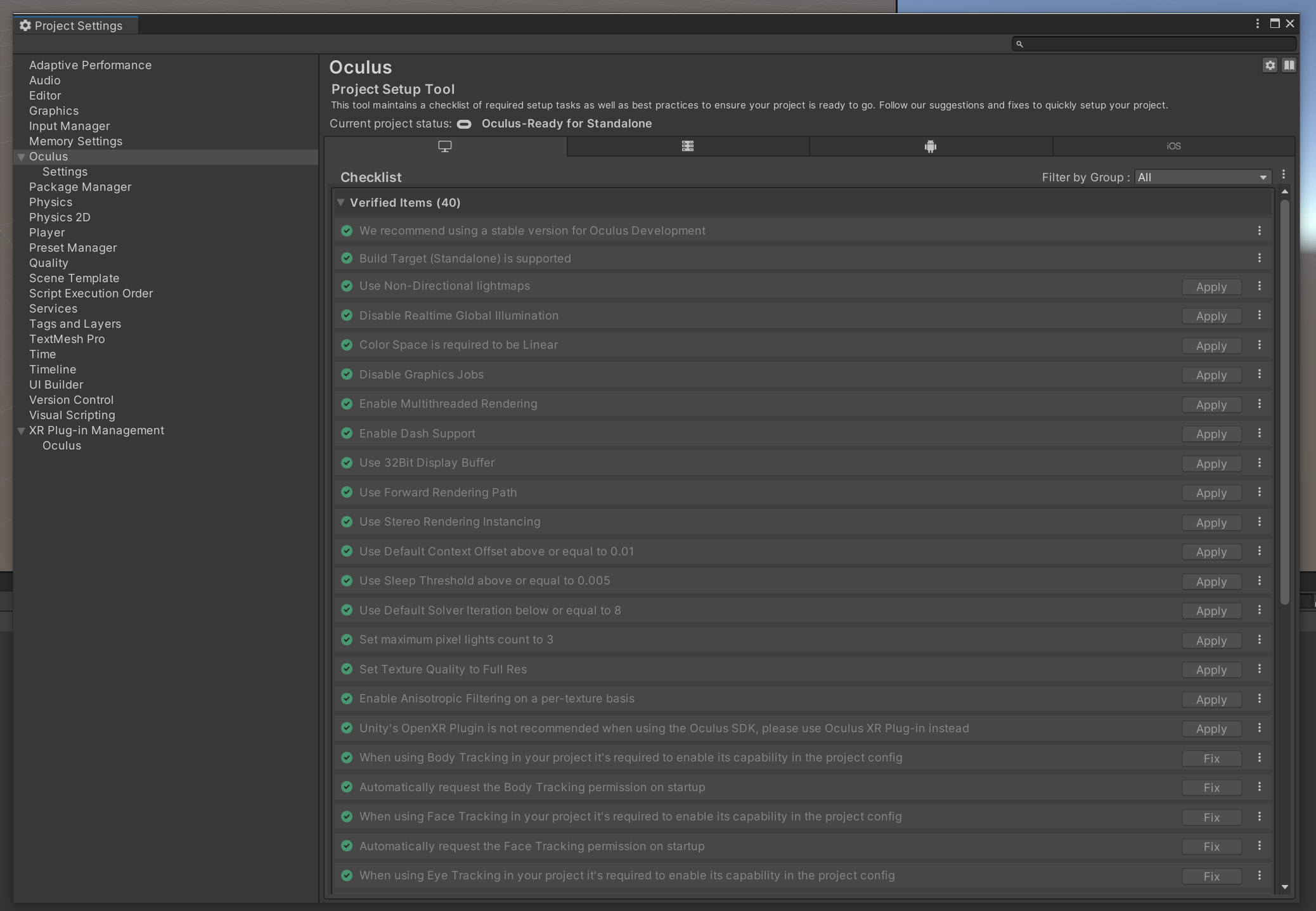Select the iOS platform tab

(x=1173, y=146)
